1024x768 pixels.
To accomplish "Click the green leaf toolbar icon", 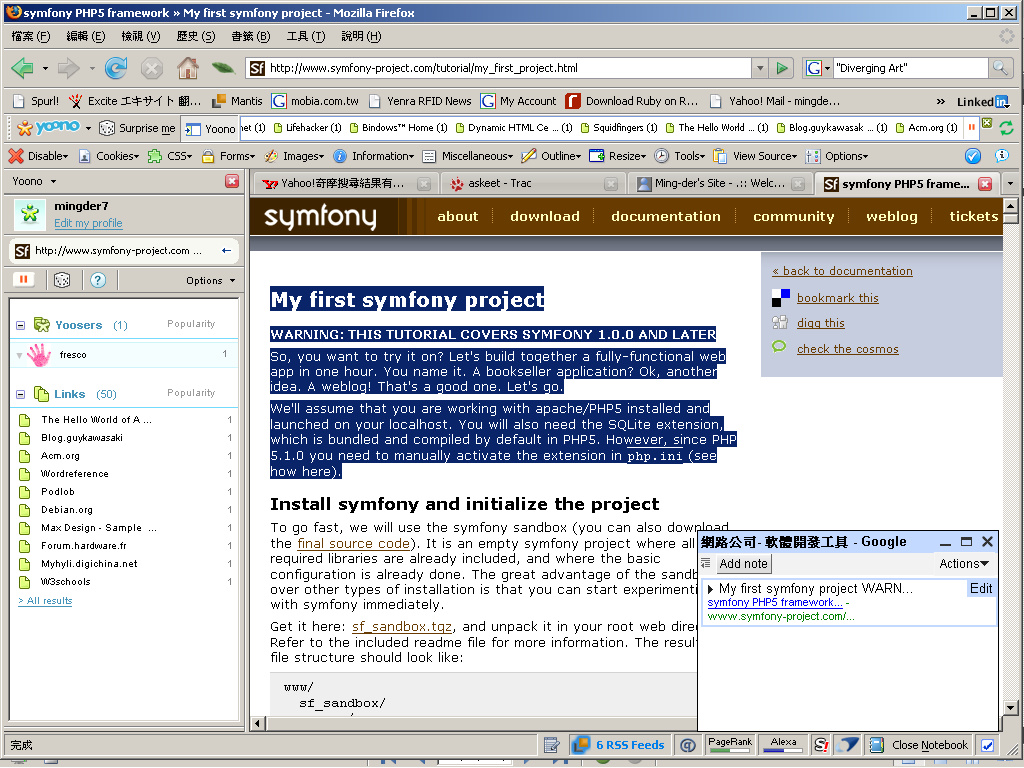I will pyautogui.click(x=223, y=68).
